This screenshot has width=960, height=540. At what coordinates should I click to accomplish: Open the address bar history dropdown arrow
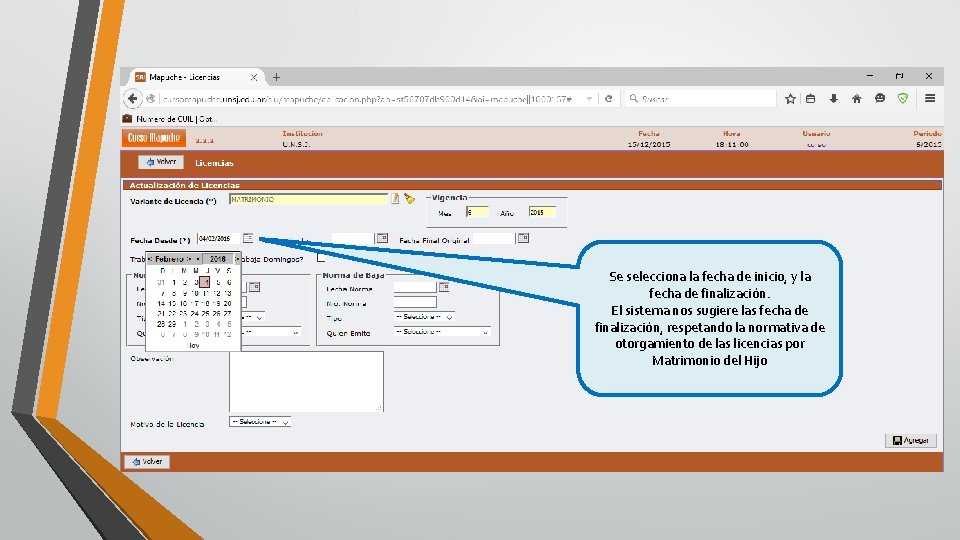click(x=589, y=99)
